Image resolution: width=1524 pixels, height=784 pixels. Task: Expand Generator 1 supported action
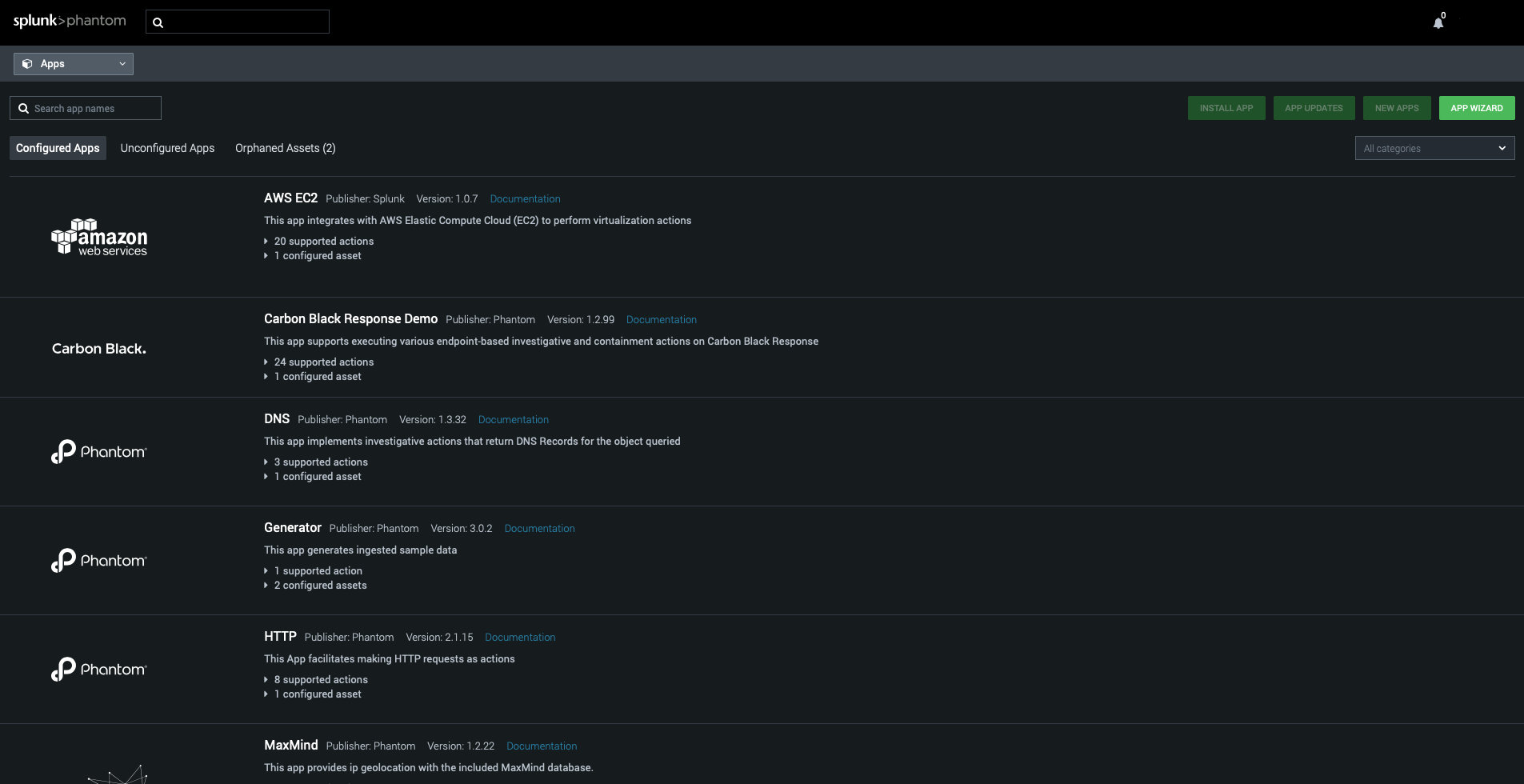tap(314, 571)
